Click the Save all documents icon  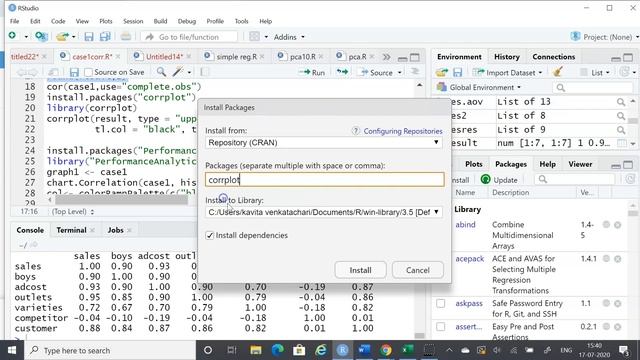pyautogui.click(x=105, y=37)
